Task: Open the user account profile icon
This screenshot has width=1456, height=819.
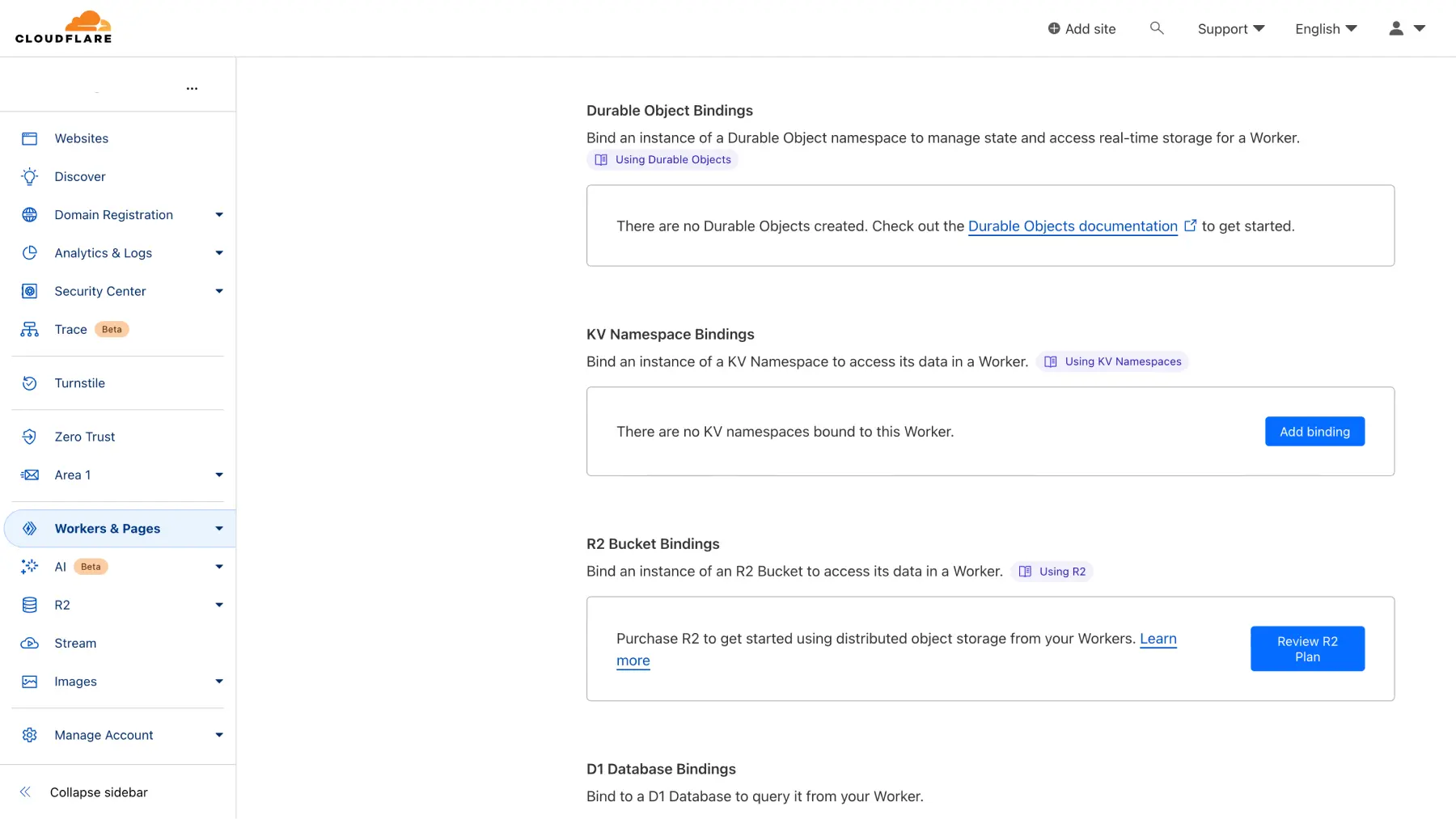Action: pyautogui.click(x=1396, y=28)
